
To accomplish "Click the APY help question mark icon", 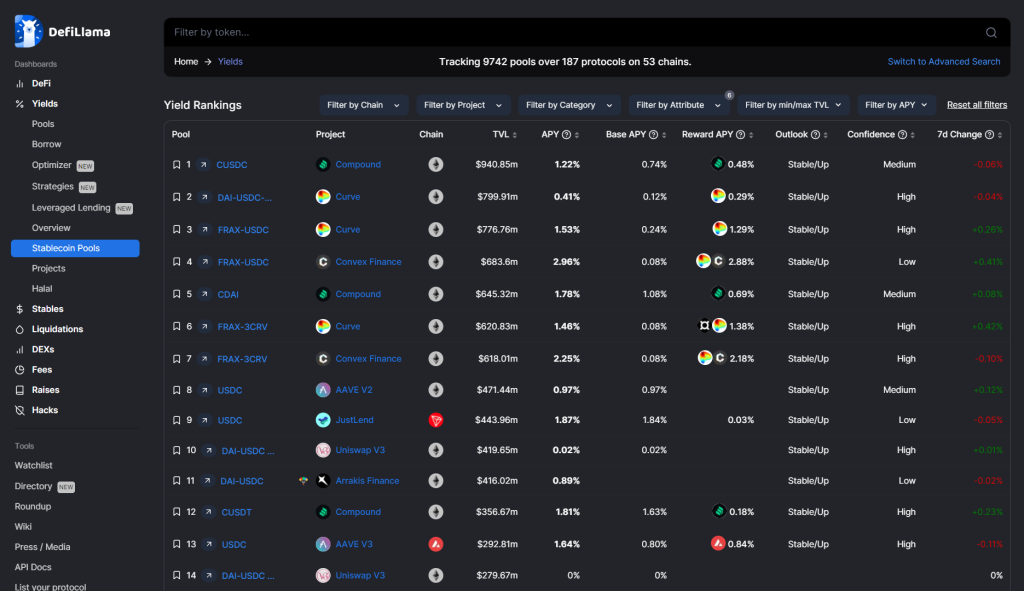I will [x=566, y=135].
